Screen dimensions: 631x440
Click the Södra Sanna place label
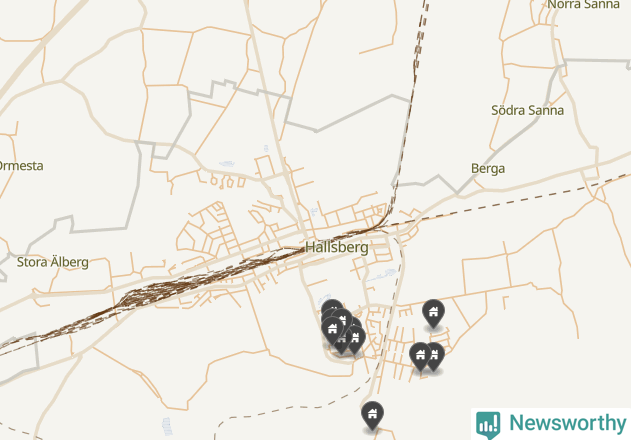click(527, 110)
